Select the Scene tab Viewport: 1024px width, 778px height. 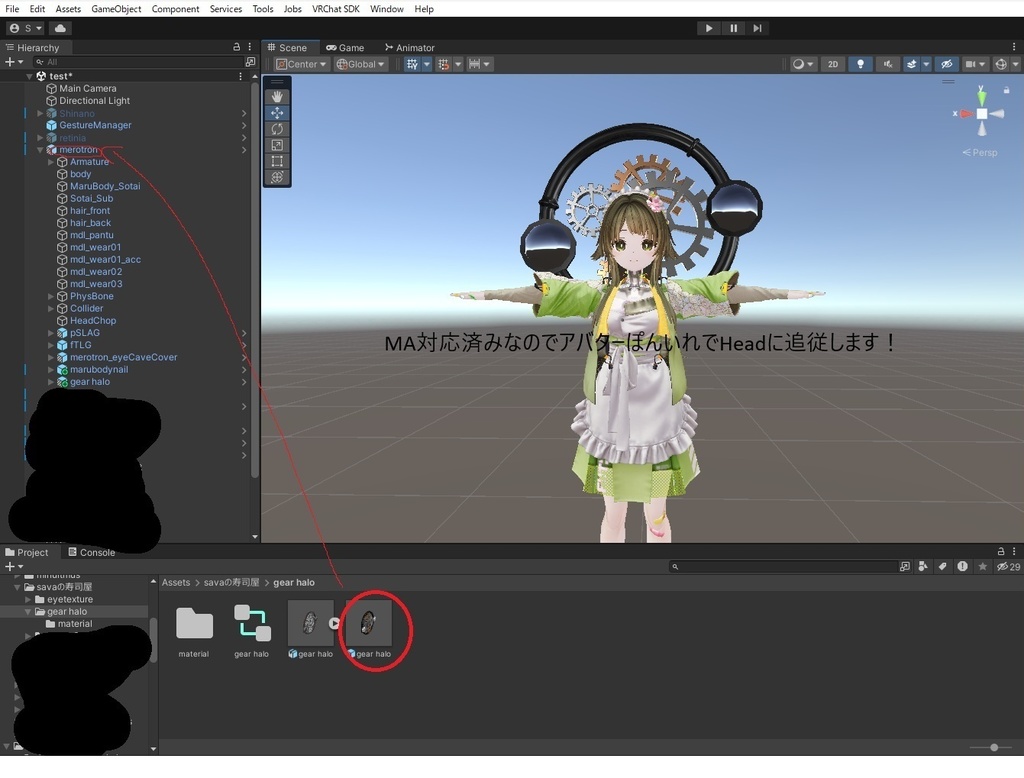[287, 48]
